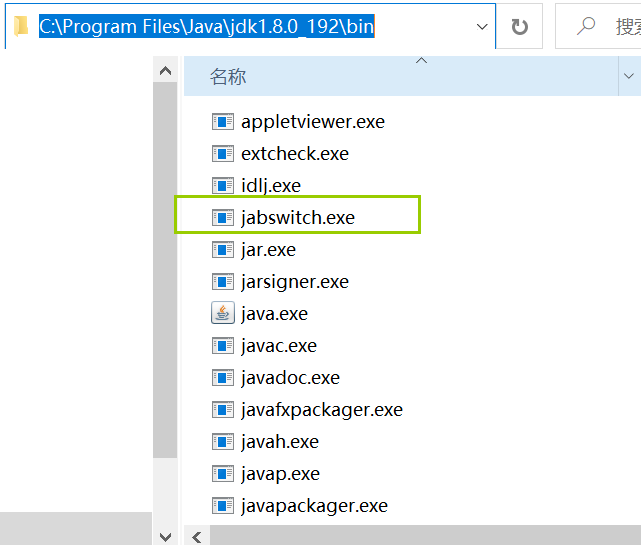Select the file name javap.exe
This screenshot has width=641, height=545.
pos(280,474)
